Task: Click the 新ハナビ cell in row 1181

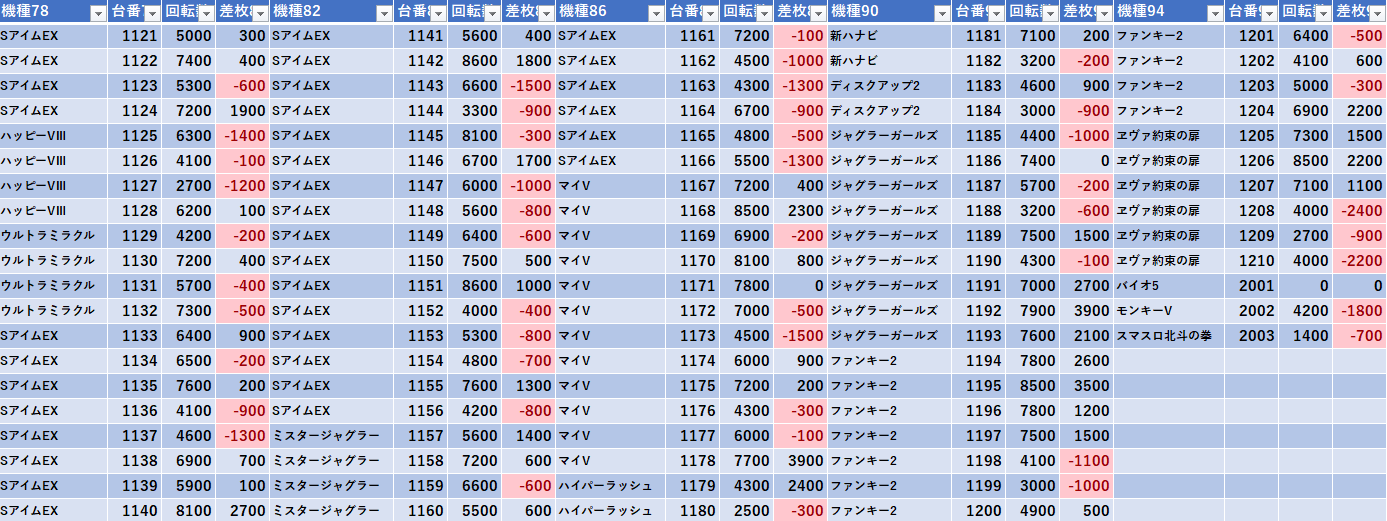Action: tap(889, 36)
